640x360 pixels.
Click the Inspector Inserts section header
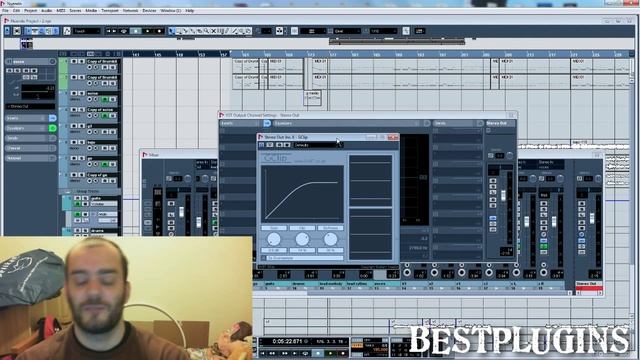(27, 118)
